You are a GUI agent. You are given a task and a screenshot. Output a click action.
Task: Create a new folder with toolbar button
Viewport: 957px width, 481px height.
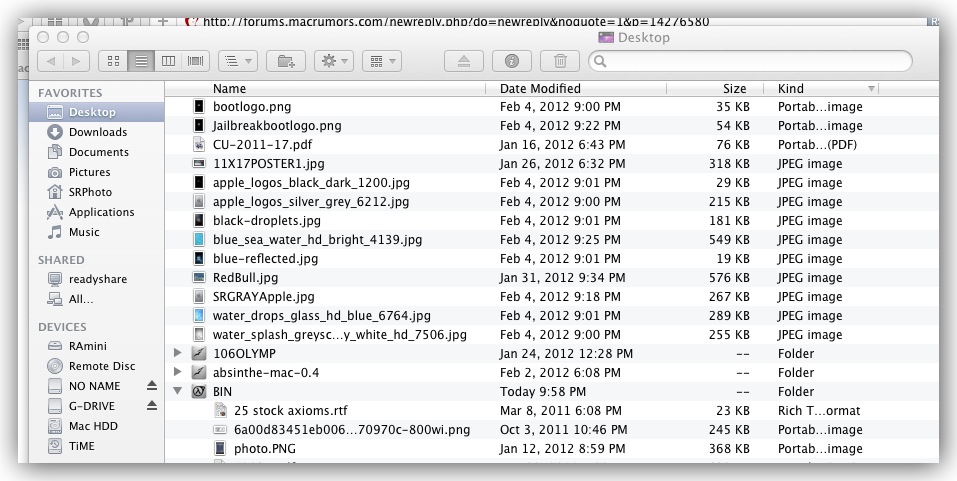(286, 61)
